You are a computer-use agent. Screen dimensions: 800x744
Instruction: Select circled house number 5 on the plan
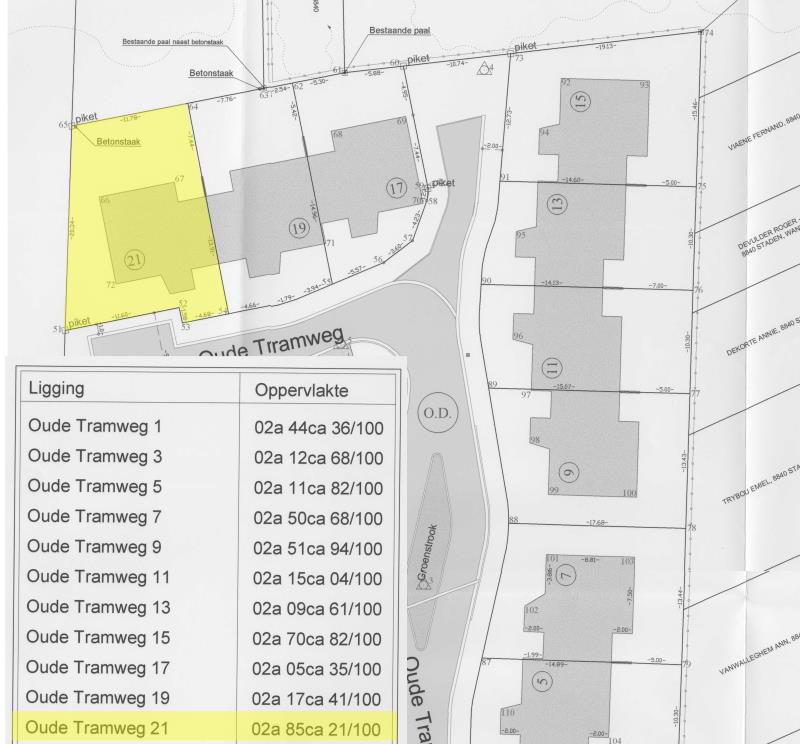click(542, 680)
